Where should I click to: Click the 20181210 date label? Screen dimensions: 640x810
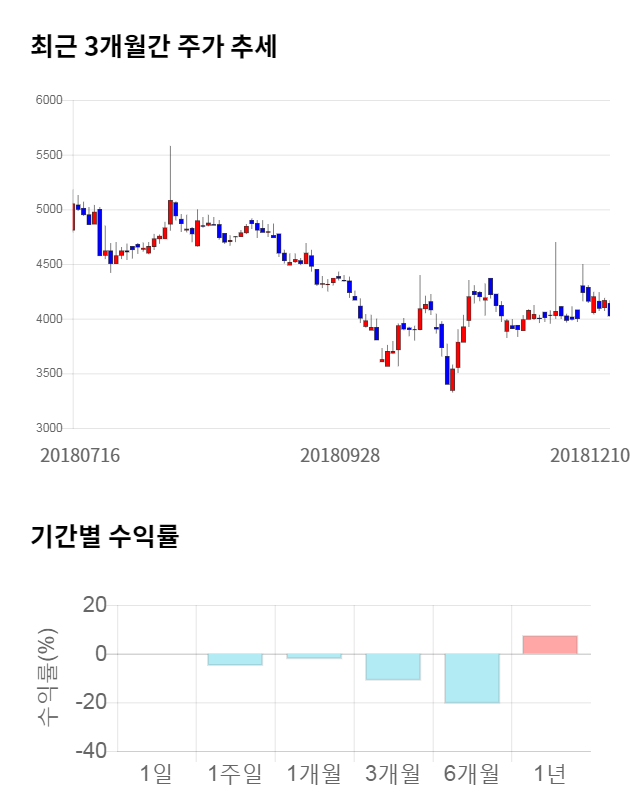(590, 455)
